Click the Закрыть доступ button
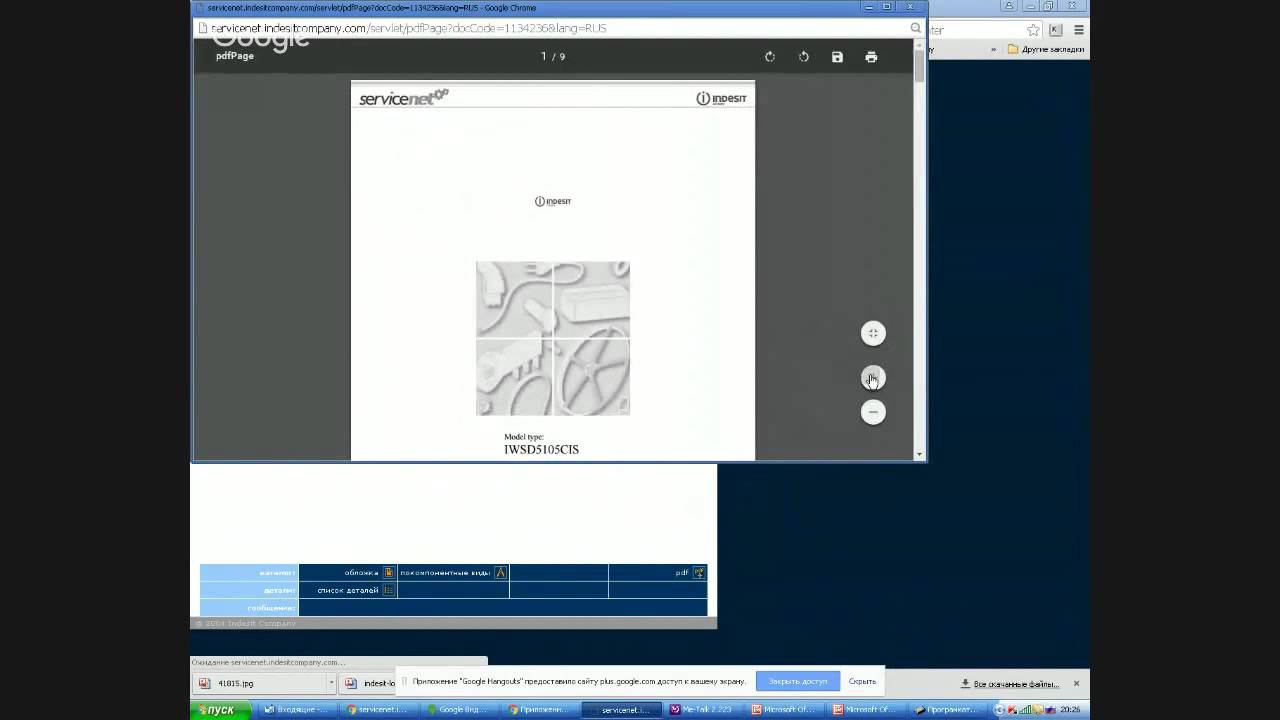 (x=798, y=681)
